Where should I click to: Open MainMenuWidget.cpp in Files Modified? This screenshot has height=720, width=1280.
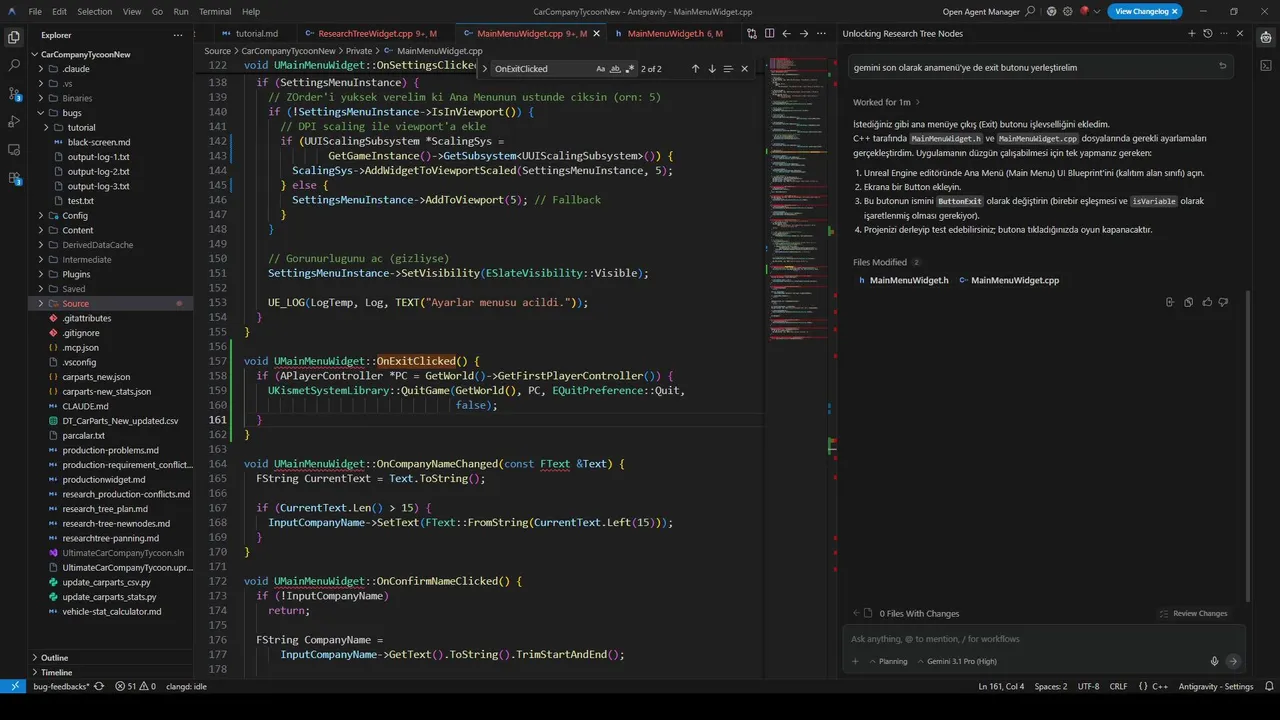click(x=1008, y=280)
